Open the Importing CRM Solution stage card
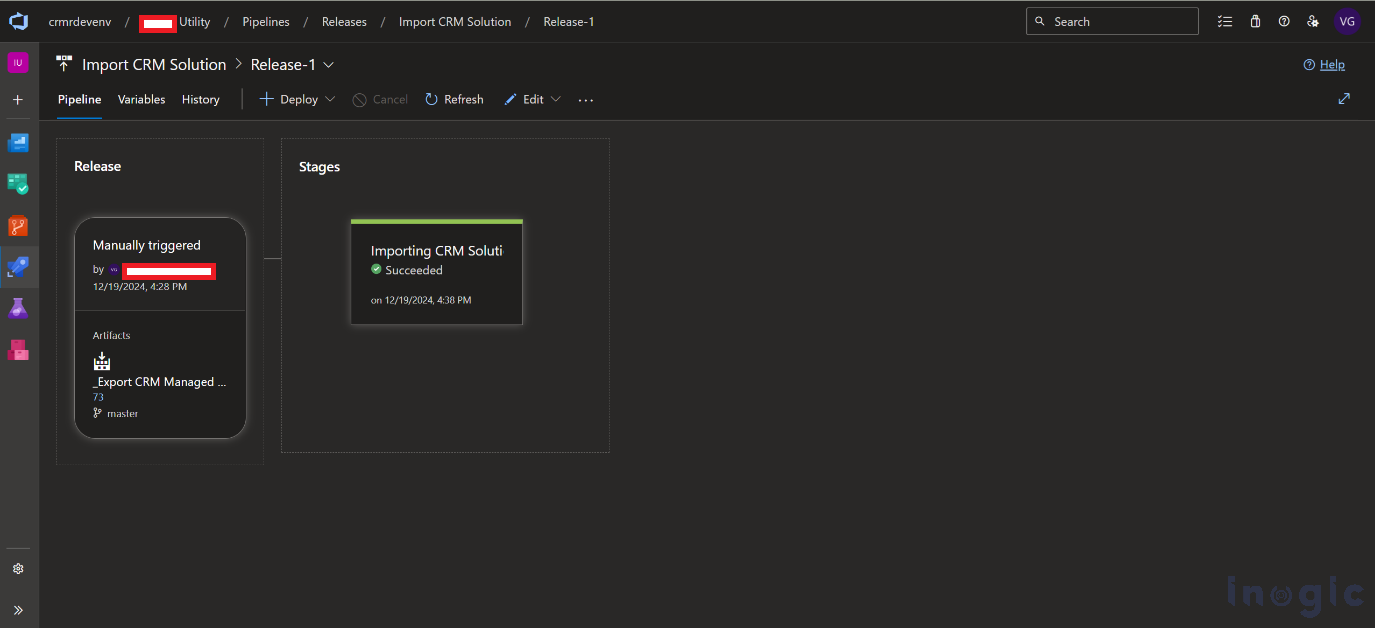 [x=436, y=272]
